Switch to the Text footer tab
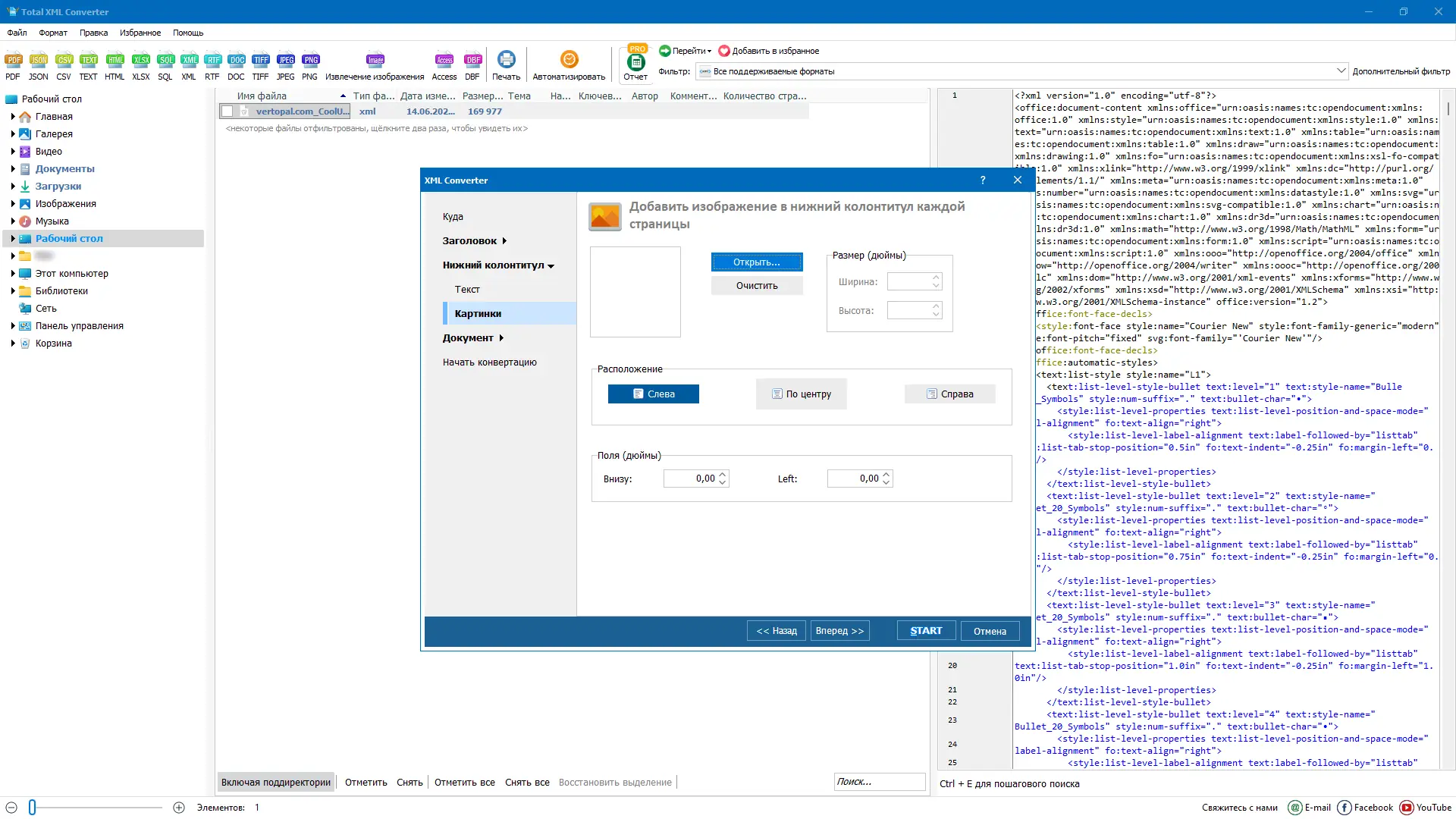 [467, 290]
